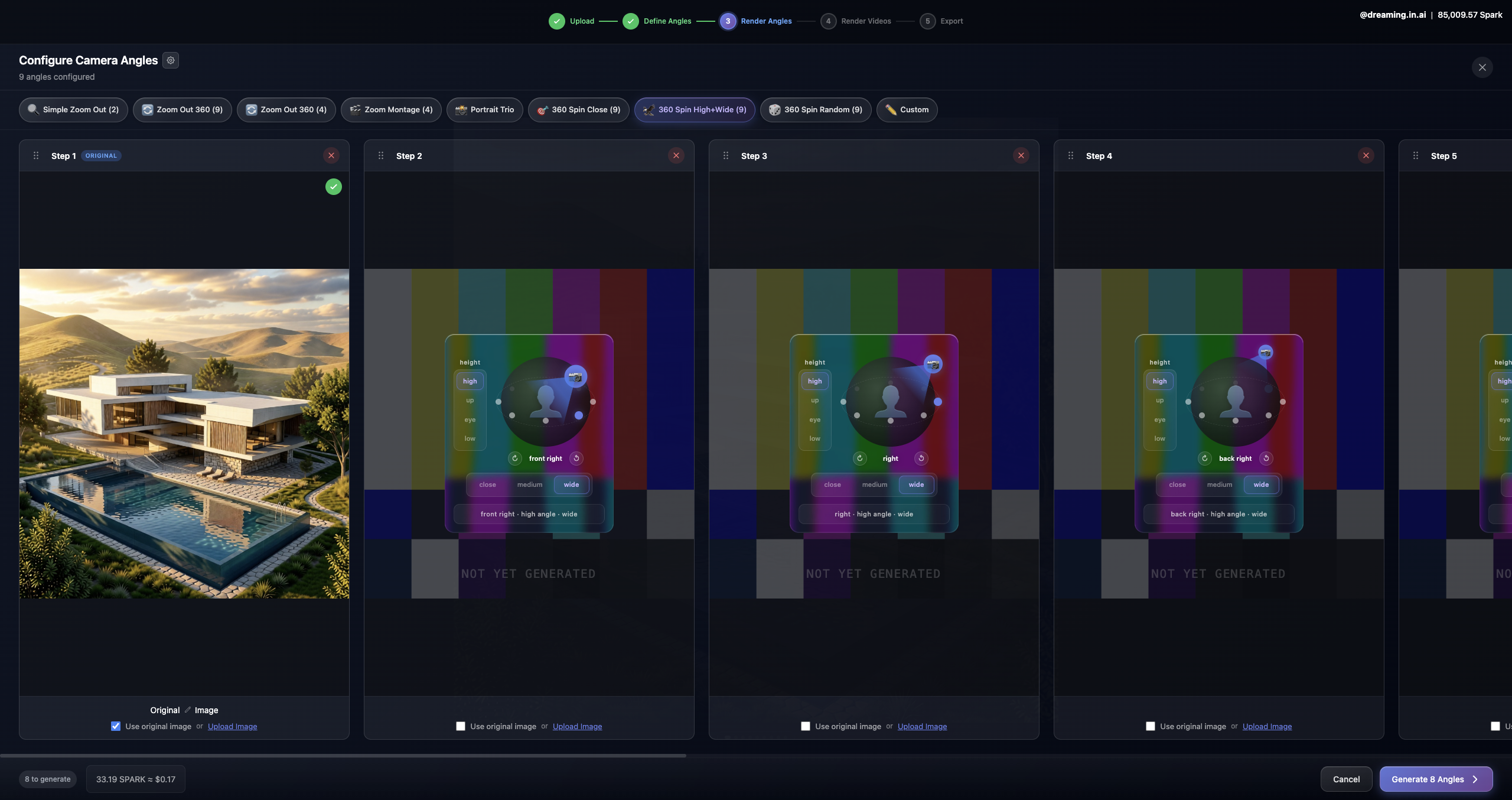Select the Portrait Trio preset
The image size is (1512, 800).
pyautogui.click(x=484, y=109)
